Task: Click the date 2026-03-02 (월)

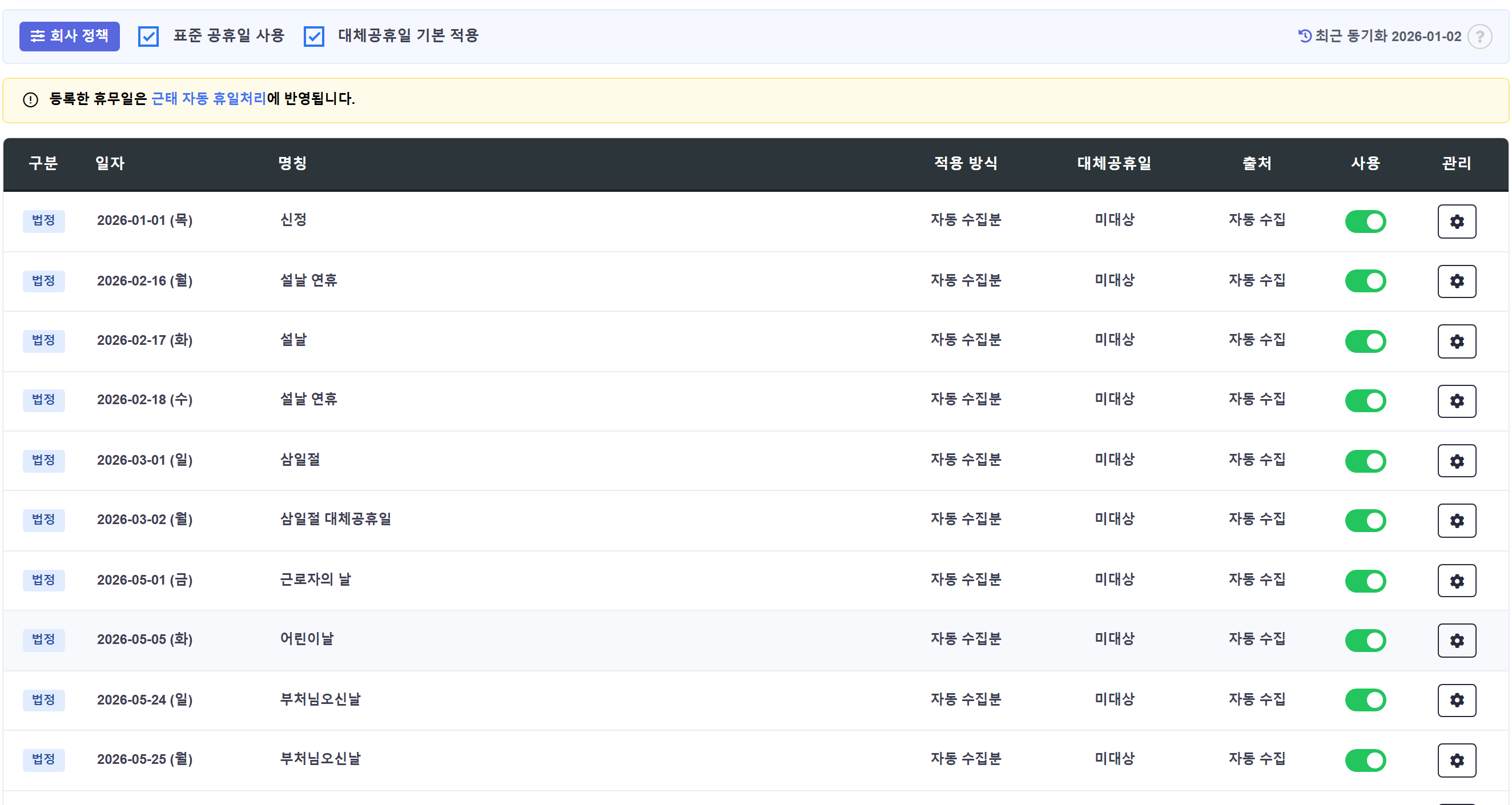Action: point(145,520)
